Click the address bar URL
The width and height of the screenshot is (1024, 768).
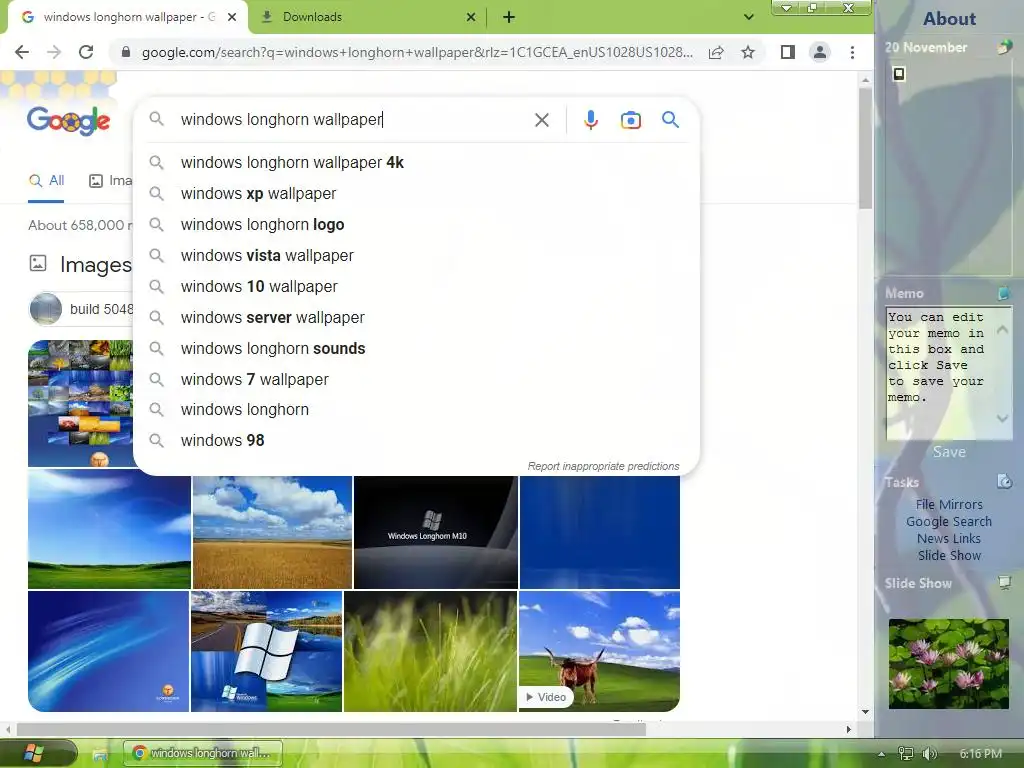coord(417,52)
